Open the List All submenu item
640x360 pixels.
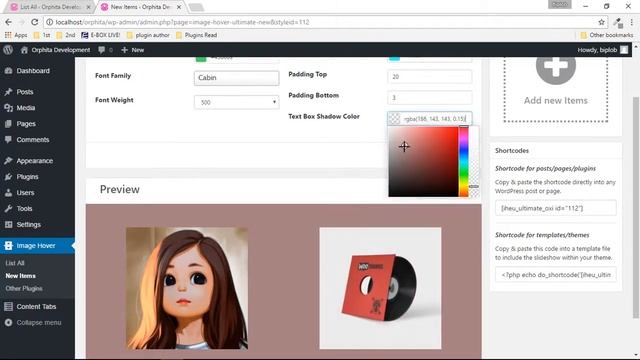(15, 263)
